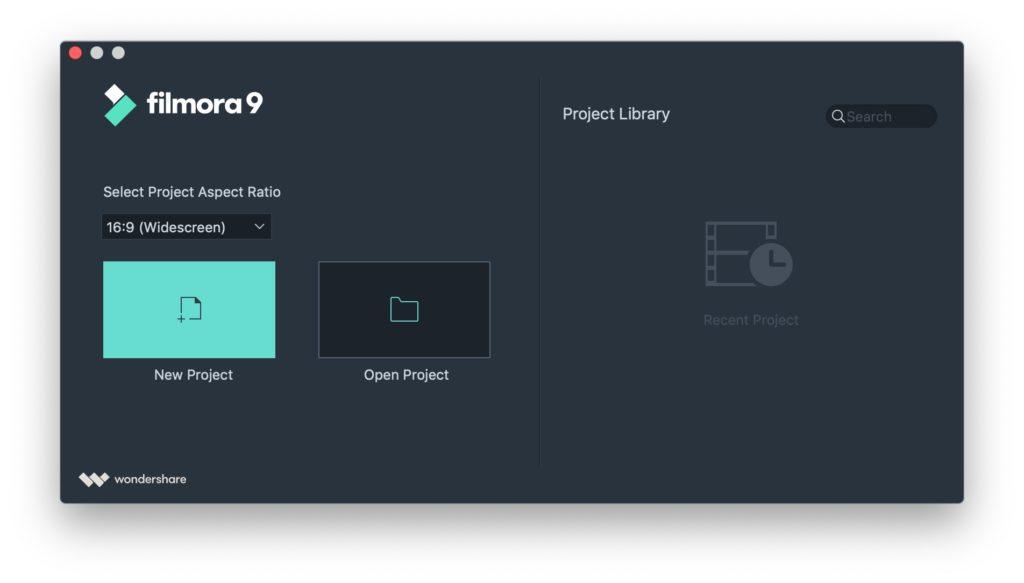
Task: Click the Select Project Aspect Ratio label
Action: [192, 192]
